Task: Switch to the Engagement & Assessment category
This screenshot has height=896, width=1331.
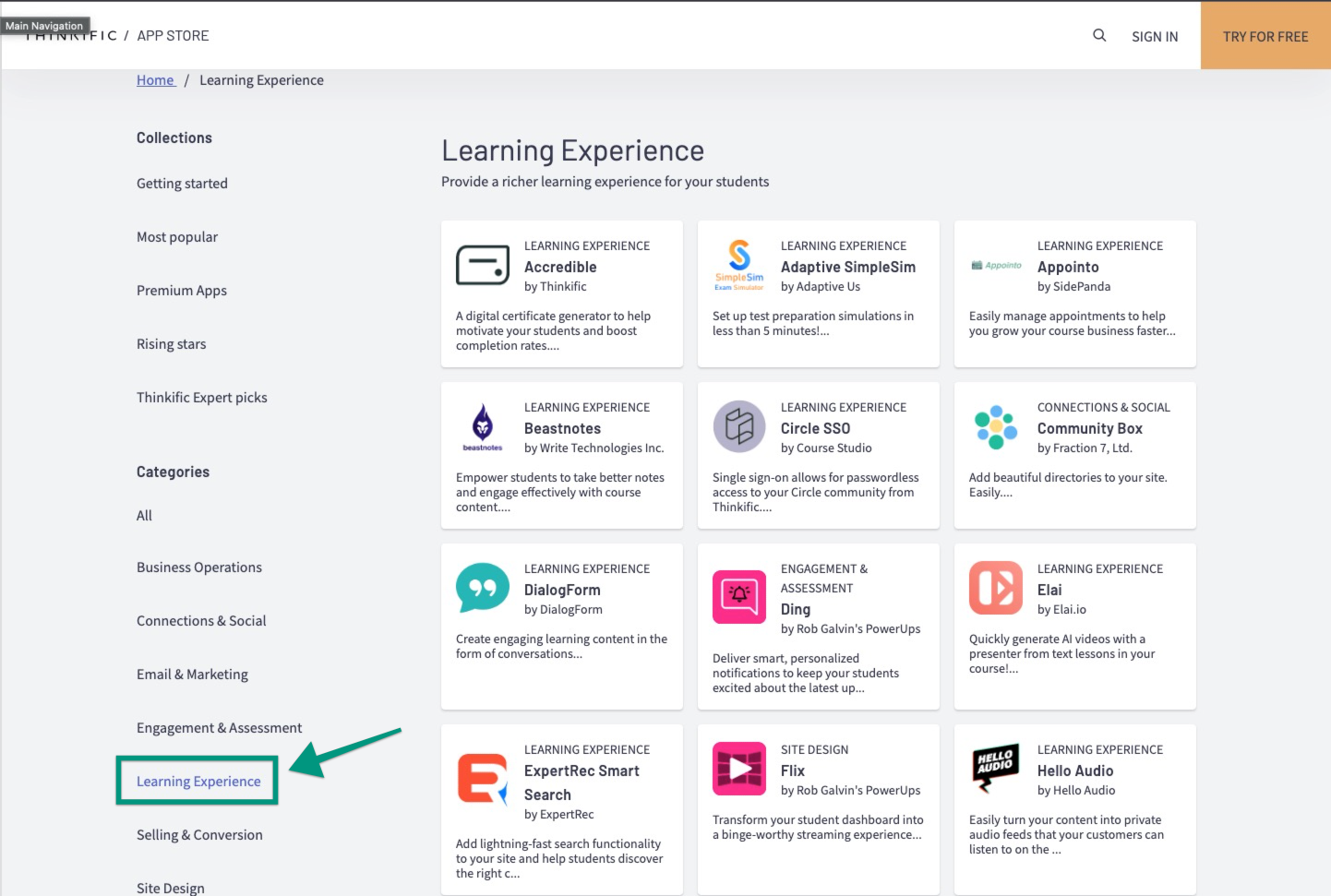Action: point(219,727)
